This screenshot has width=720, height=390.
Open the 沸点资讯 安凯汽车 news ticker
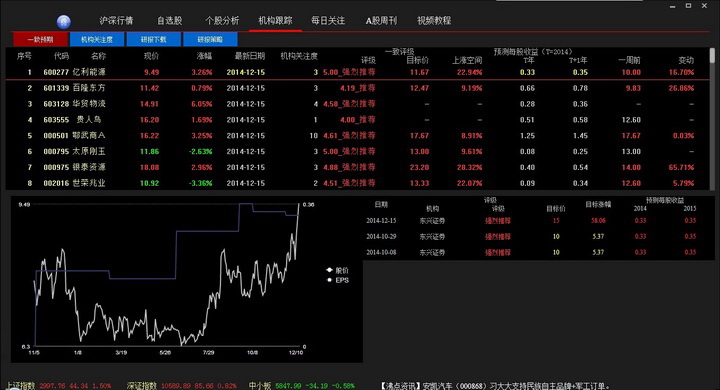(495, 386)
